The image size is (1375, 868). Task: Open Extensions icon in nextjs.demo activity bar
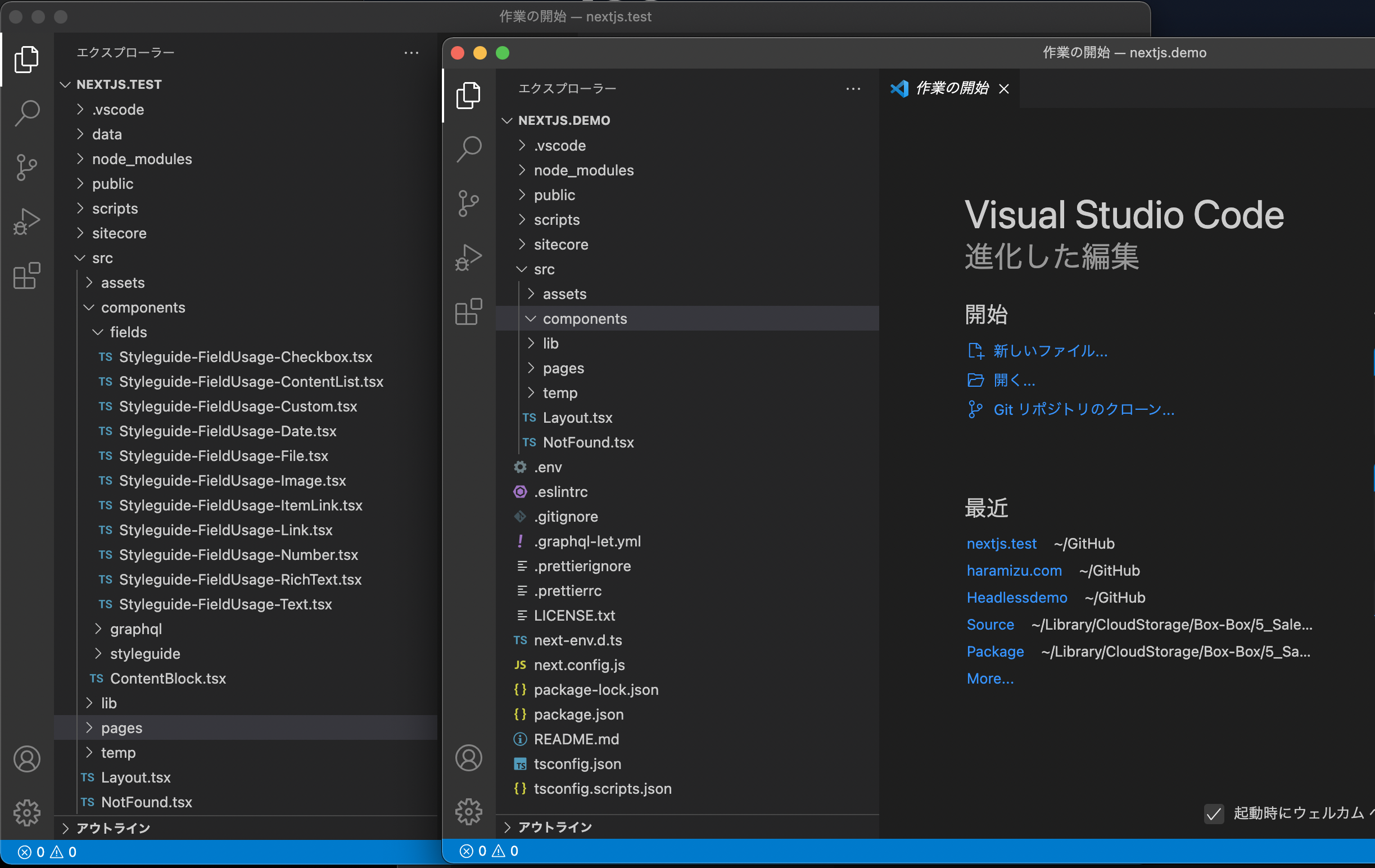coord(469,312)
